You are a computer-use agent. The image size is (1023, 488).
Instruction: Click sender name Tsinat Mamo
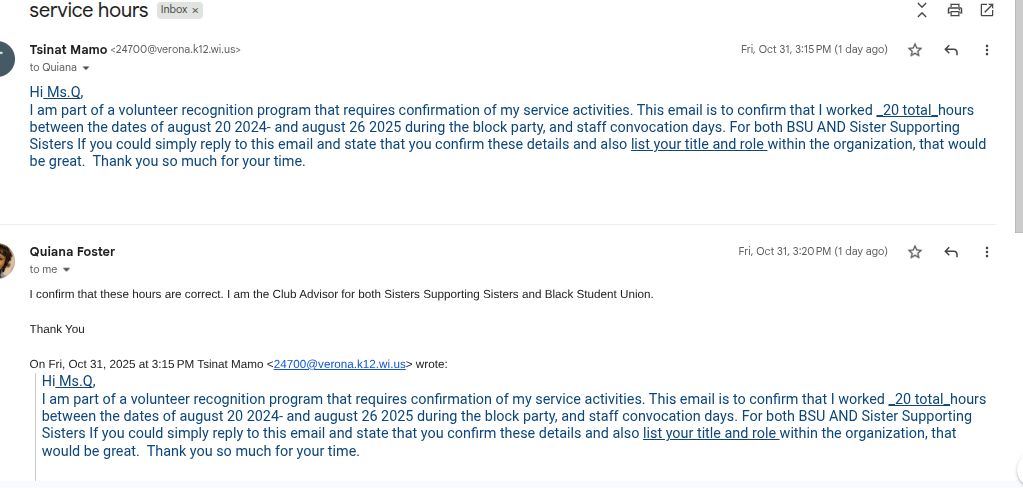(x=68, y=49)
